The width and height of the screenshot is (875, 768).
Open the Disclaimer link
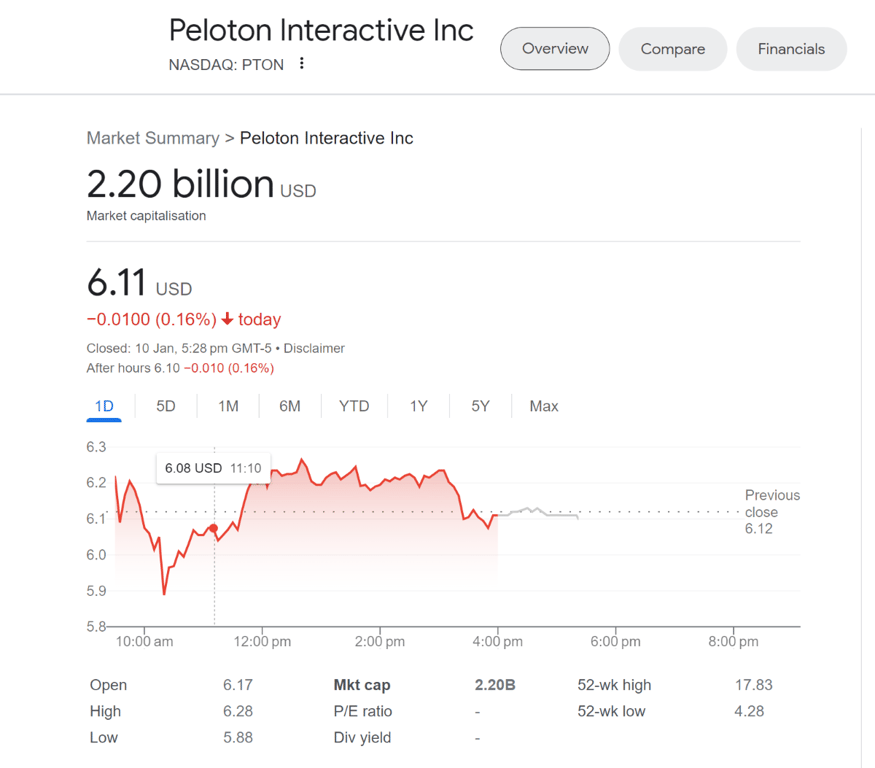point(314,348)
